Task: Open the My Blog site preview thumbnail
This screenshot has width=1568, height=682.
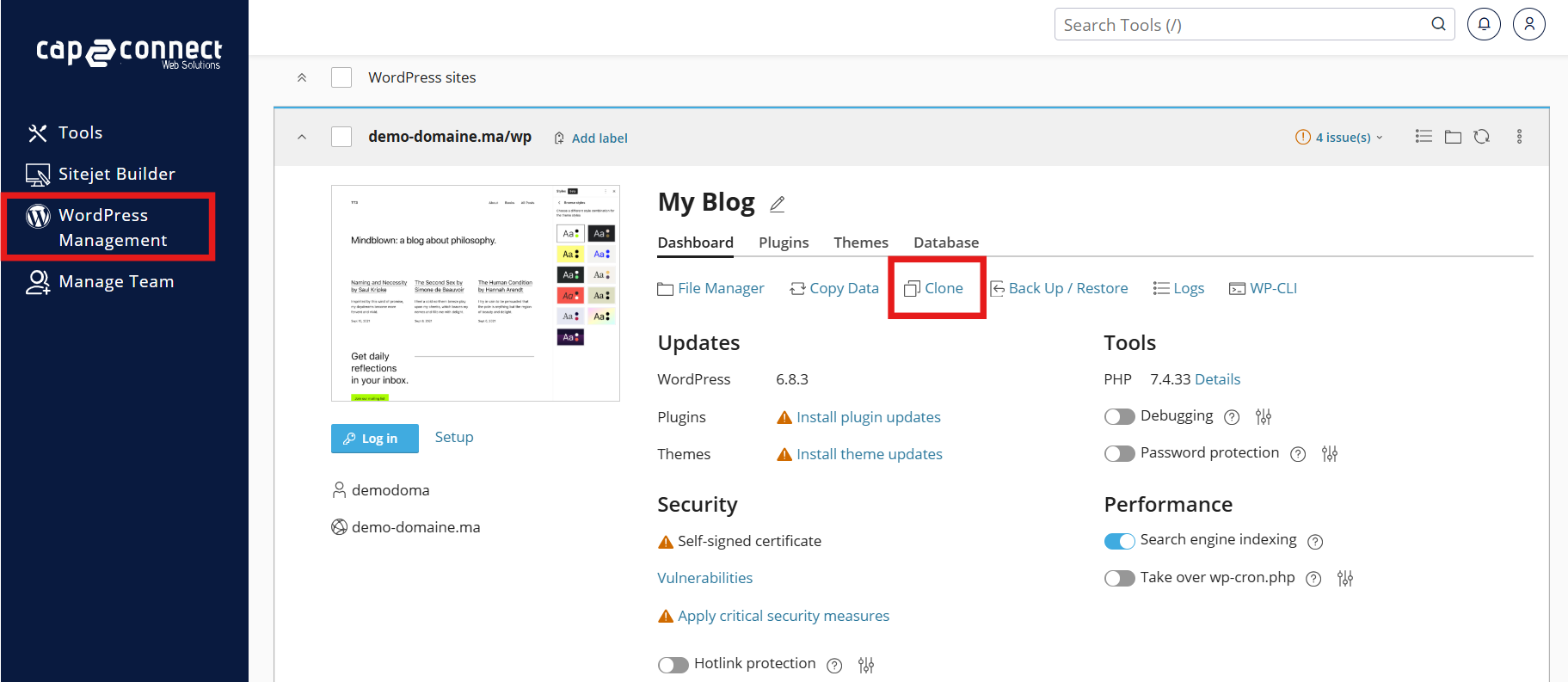Action: coord(476,293)
